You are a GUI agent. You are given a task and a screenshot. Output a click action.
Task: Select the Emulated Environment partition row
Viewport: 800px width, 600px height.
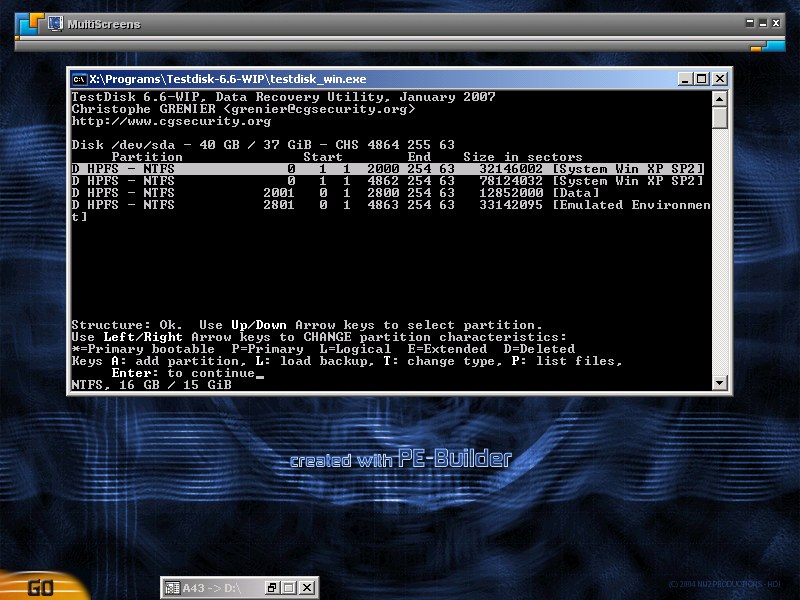coord(391,205)
